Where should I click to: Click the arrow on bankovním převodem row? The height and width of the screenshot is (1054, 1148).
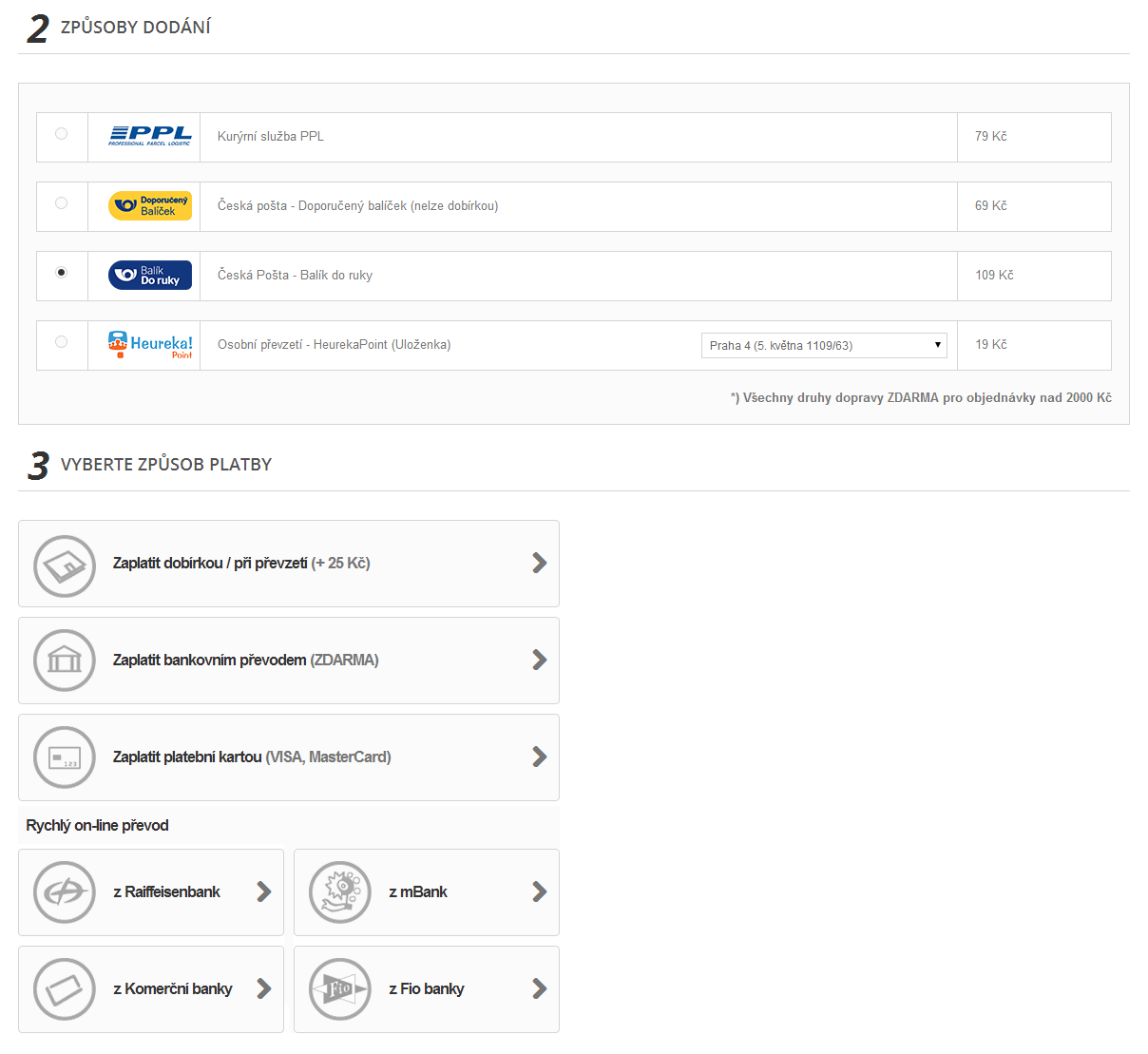coord(540,660)
